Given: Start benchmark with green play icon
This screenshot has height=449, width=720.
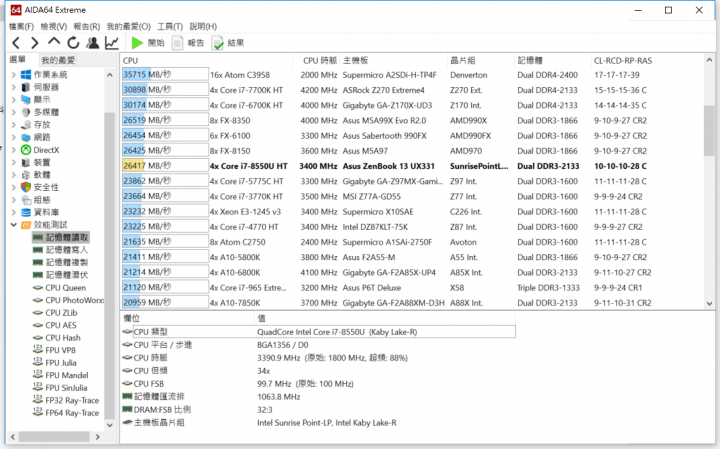Looking at the screenshot, I should [136, 43].
